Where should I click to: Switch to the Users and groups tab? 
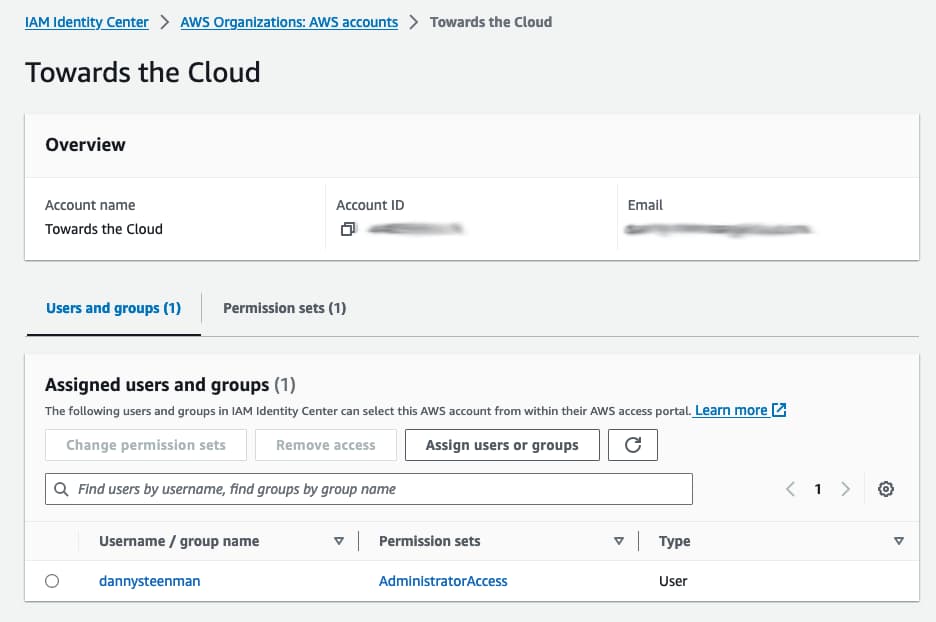pyautogui.click(x=112, y=308)
